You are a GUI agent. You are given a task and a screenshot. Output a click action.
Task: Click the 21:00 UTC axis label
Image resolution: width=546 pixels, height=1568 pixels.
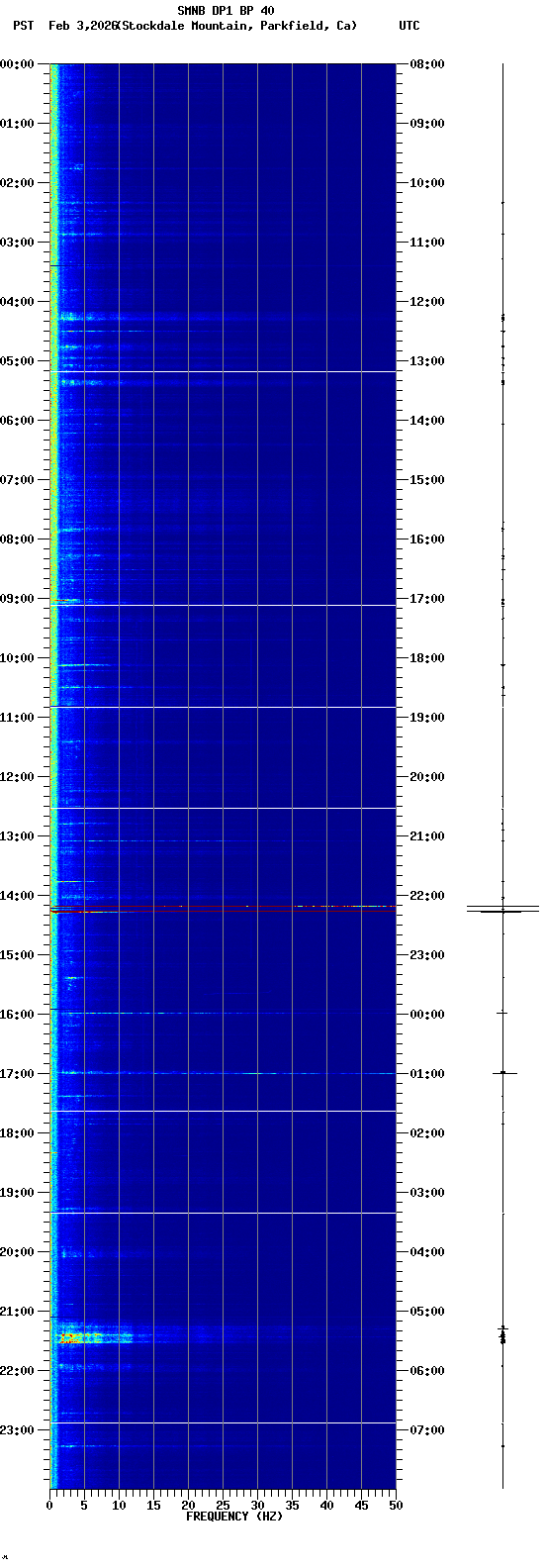pos(427,836)
